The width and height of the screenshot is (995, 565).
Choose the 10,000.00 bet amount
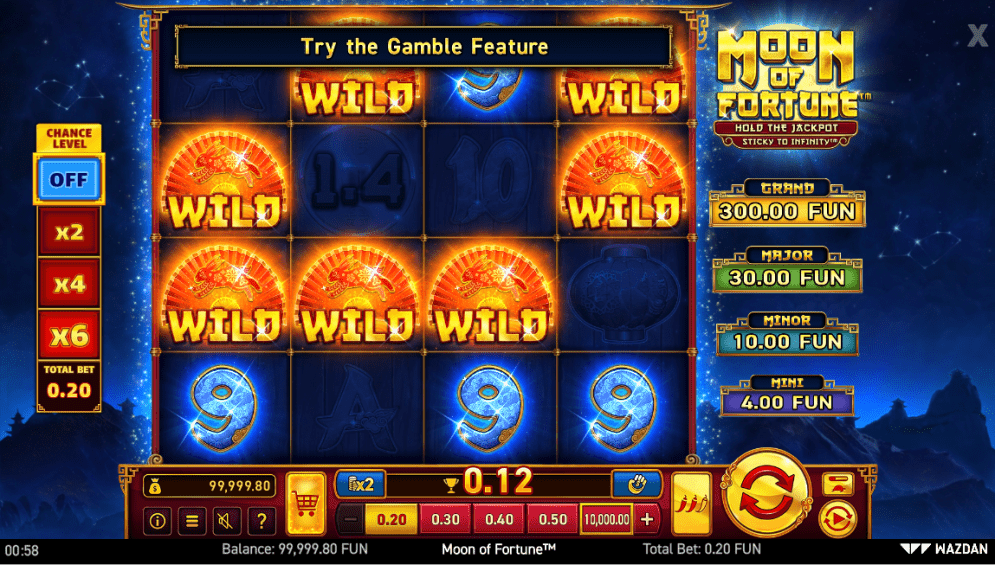click(607, 519)
